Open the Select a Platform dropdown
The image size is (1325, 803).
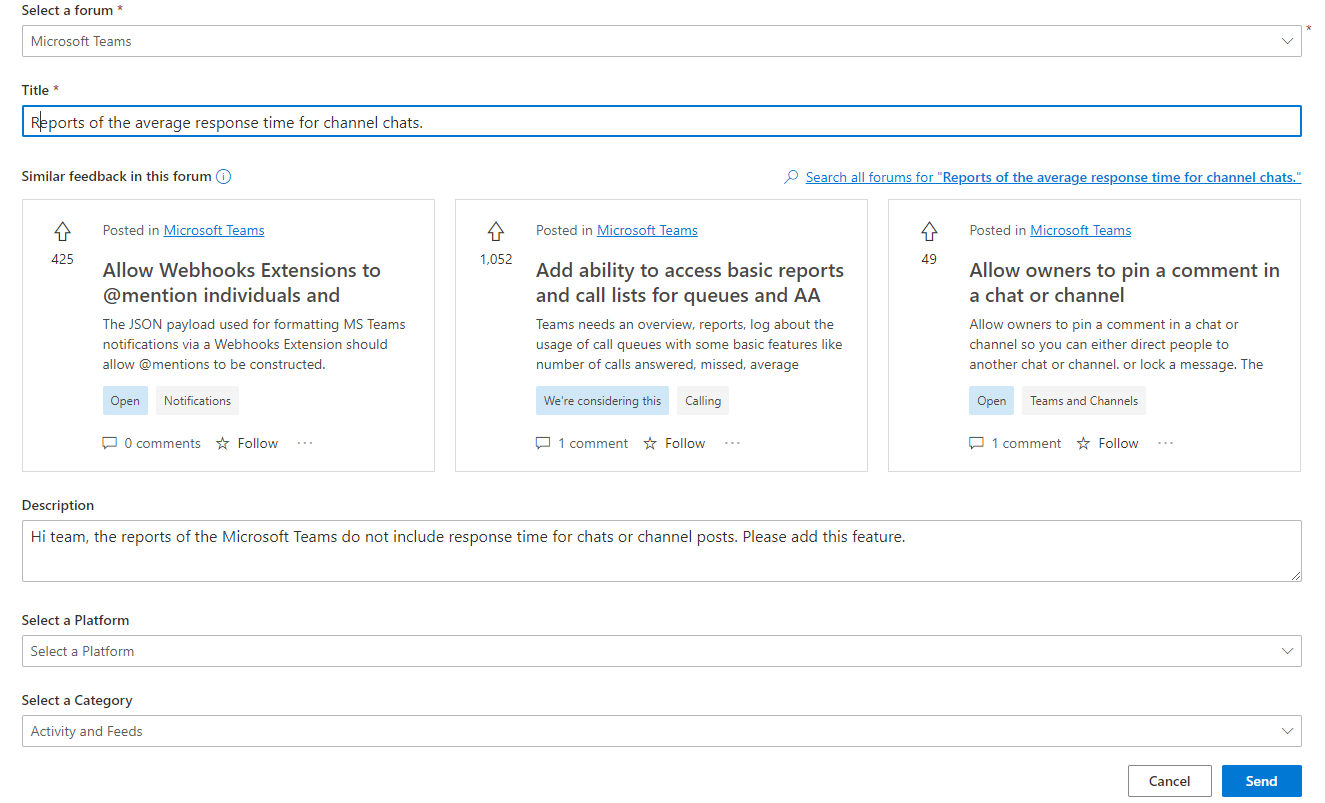pos(662,651)
